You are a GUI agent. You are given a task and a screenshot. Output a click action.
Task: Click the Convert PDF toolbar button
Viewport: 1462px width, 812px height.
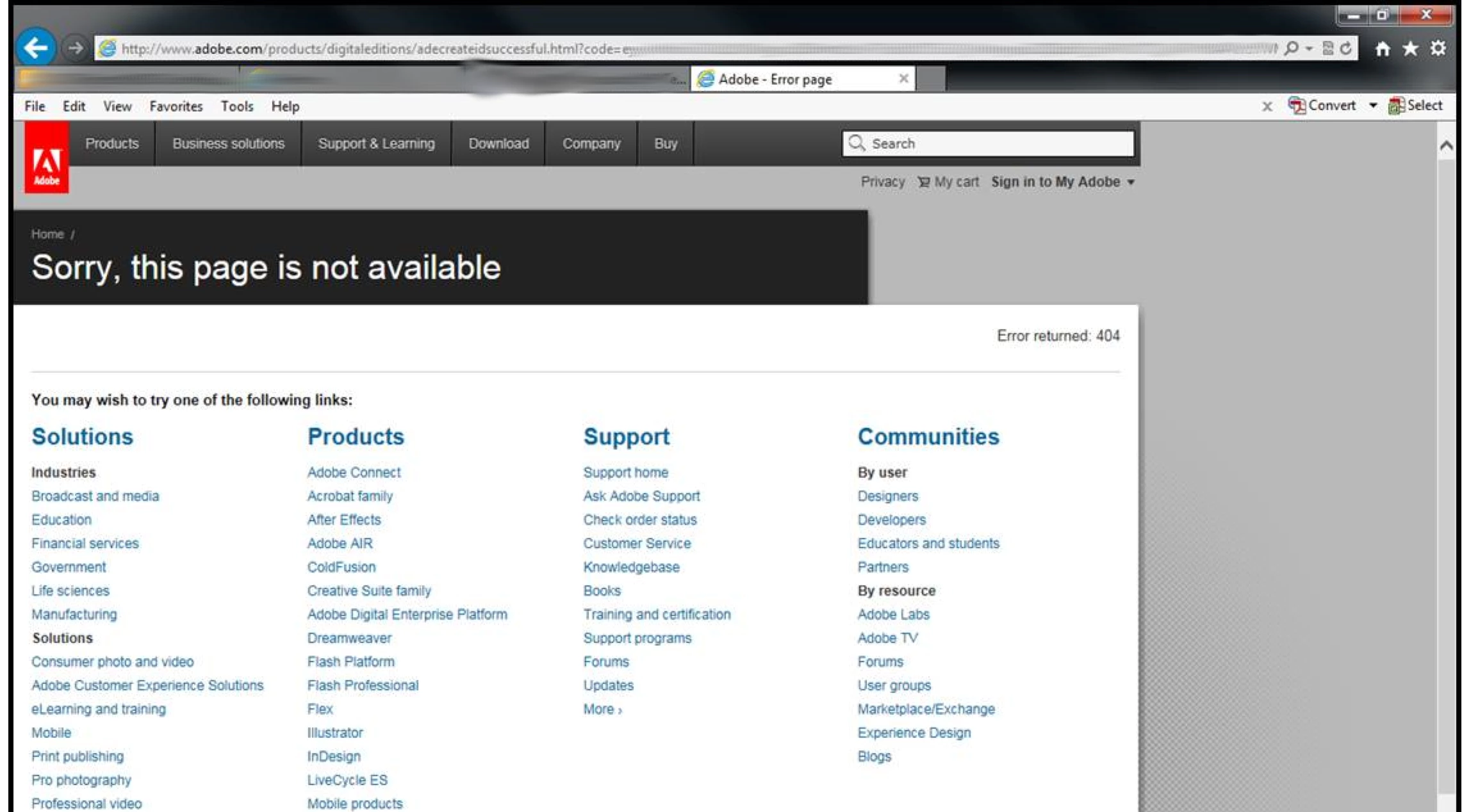click(1322, 106)
